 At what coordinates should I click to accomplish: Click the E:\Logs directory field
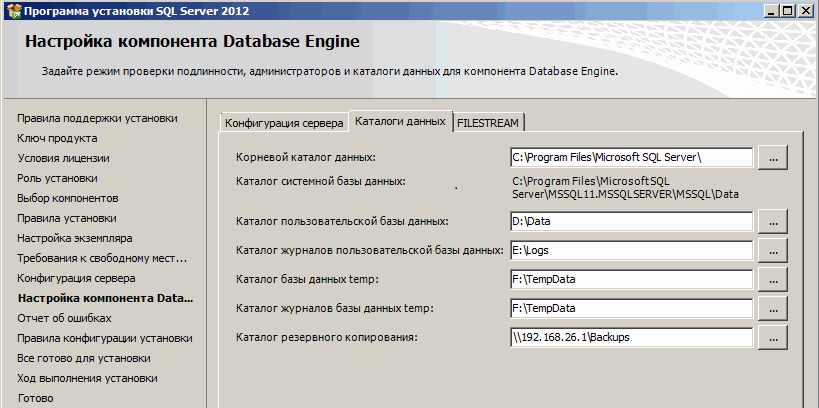(x=632, y=251)
